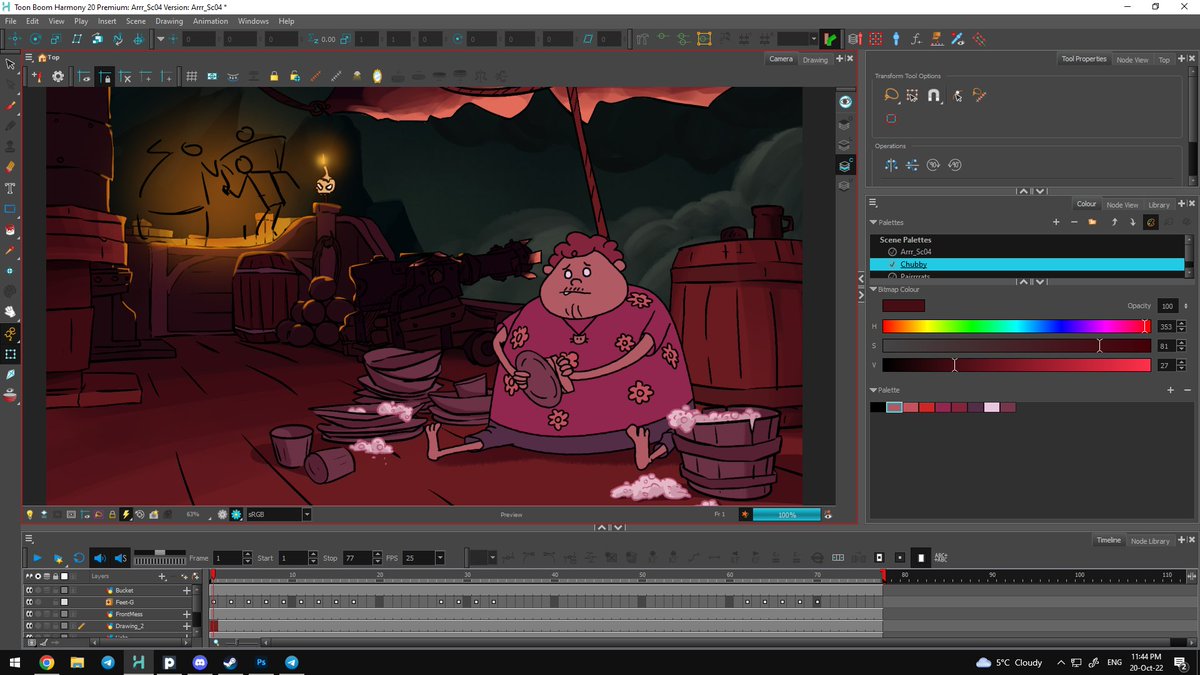Click Flip Horizontal operation icon
Image resolution: width=1200 pixels, height=675 pixels.
coord(891,165)
